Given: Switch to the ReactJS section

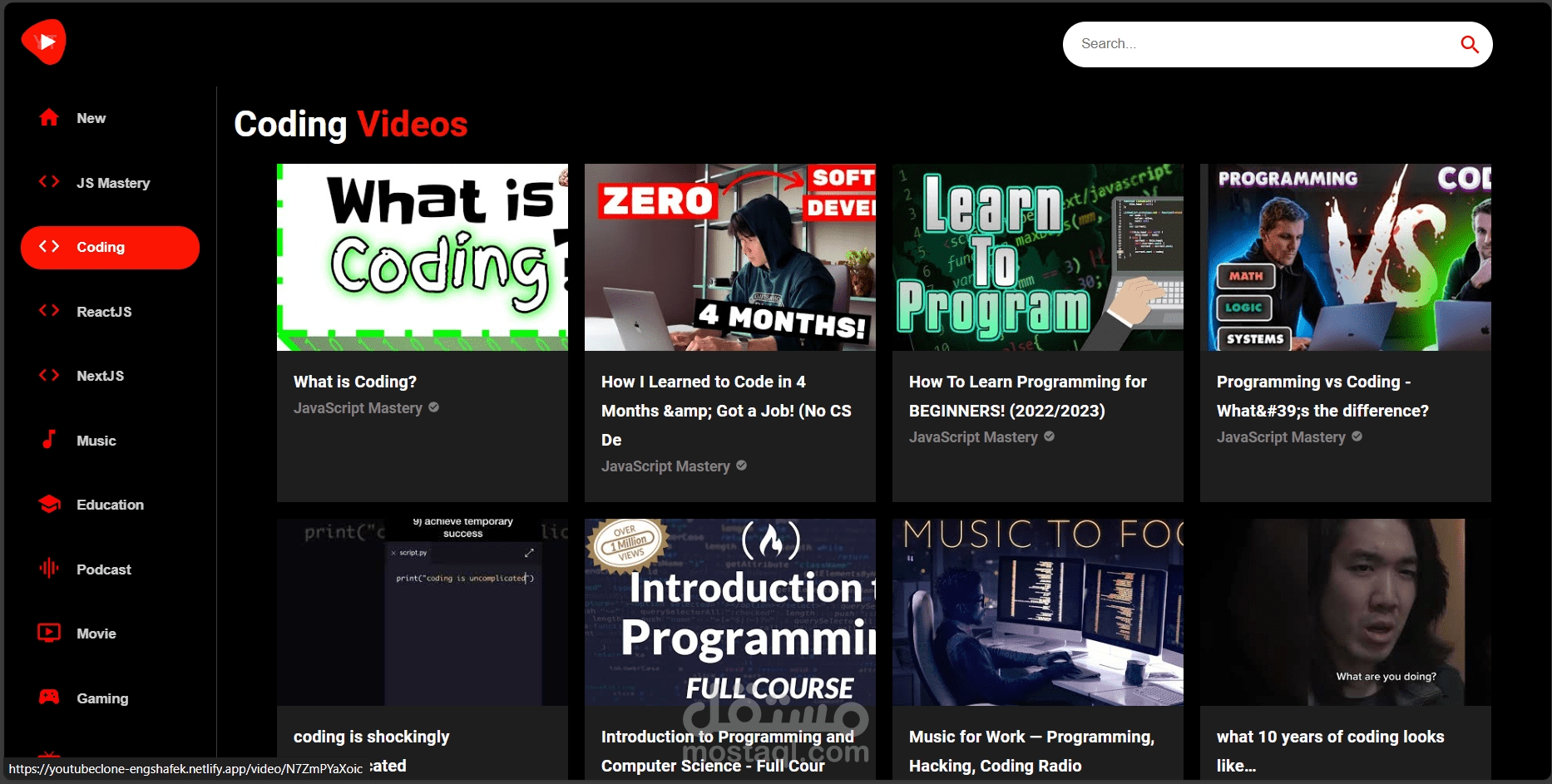Looking at the screenshot, I should click(x=103, y=312).
